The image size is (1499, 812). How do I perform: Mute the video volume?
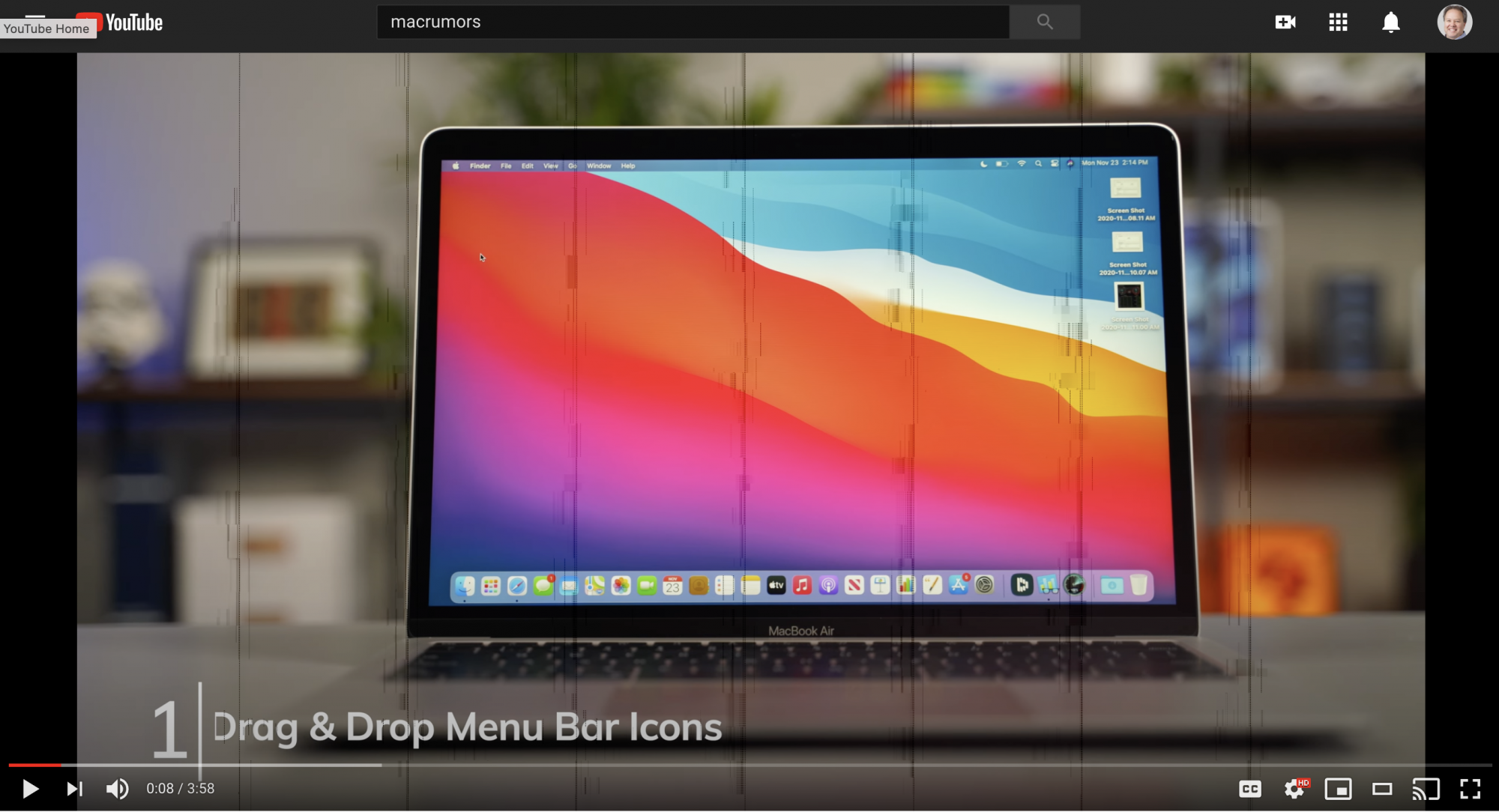click(117, 789)
